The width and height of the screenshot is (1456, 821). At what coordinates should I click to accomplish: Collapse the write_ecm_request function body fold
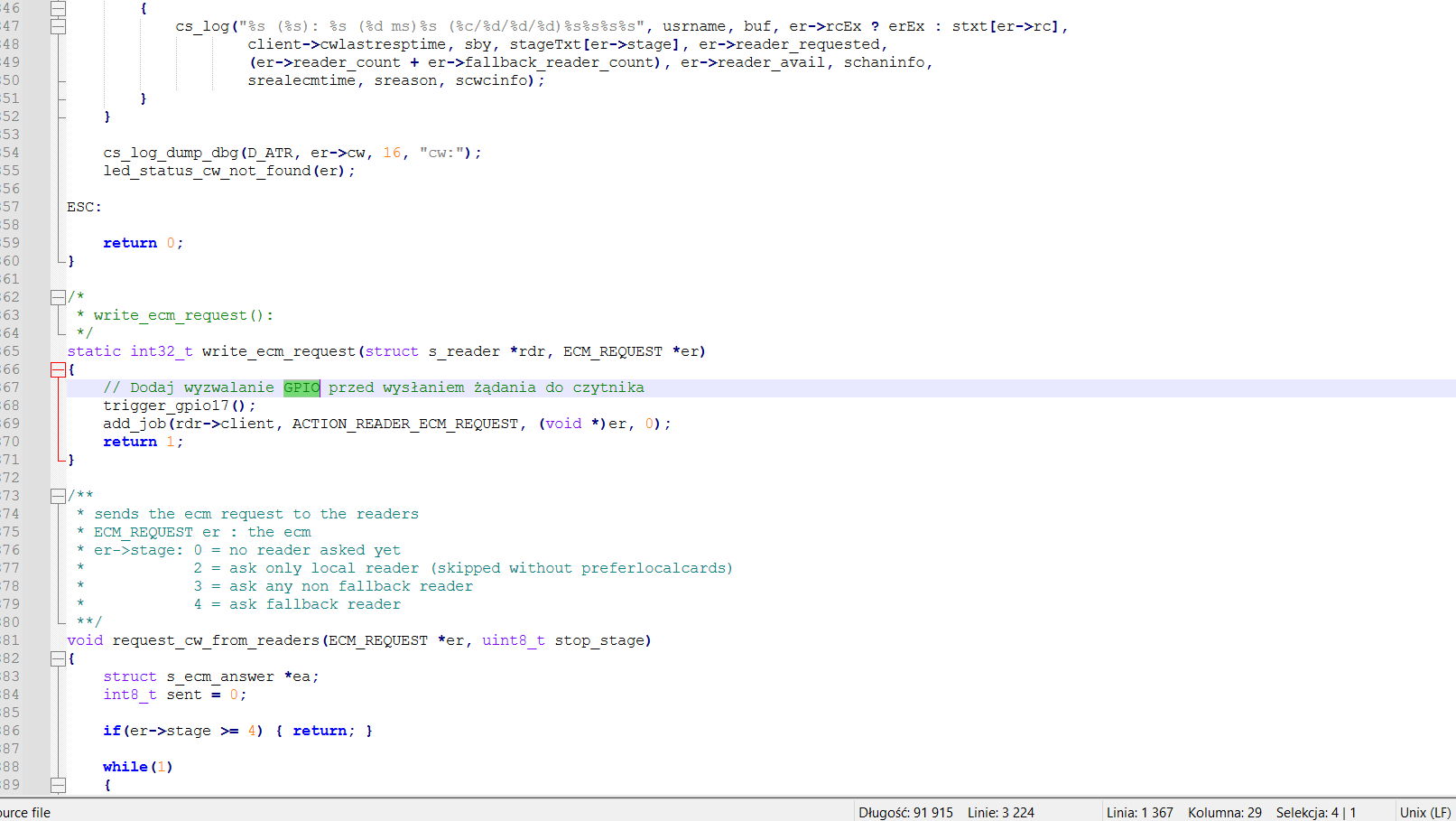[x=58, y=369]
